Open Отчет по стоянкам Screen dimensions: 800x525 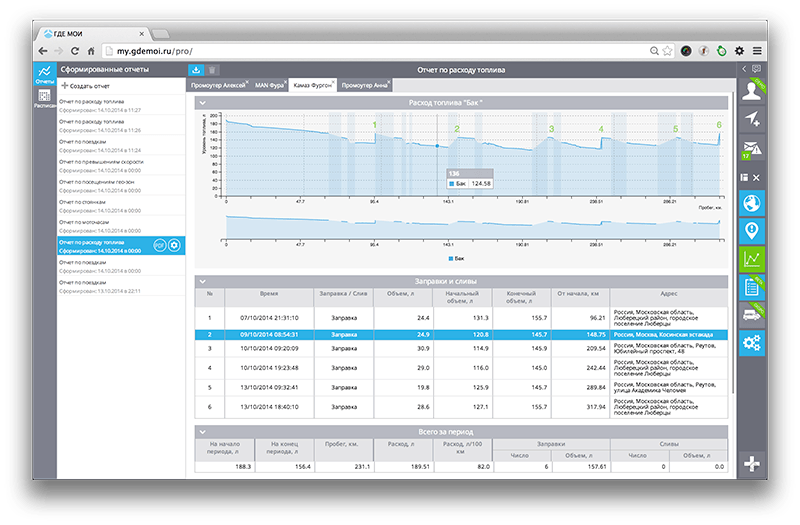click(x=121, y=206)
